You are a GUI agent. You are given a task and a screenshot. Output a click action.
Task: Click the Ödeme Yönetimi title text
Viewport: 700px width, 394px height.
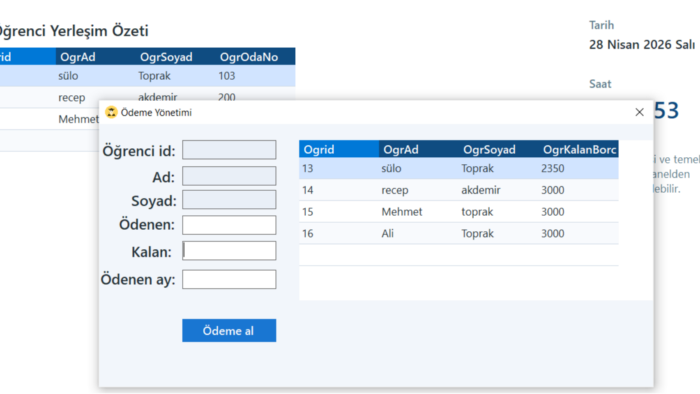(x=156, y=112)
